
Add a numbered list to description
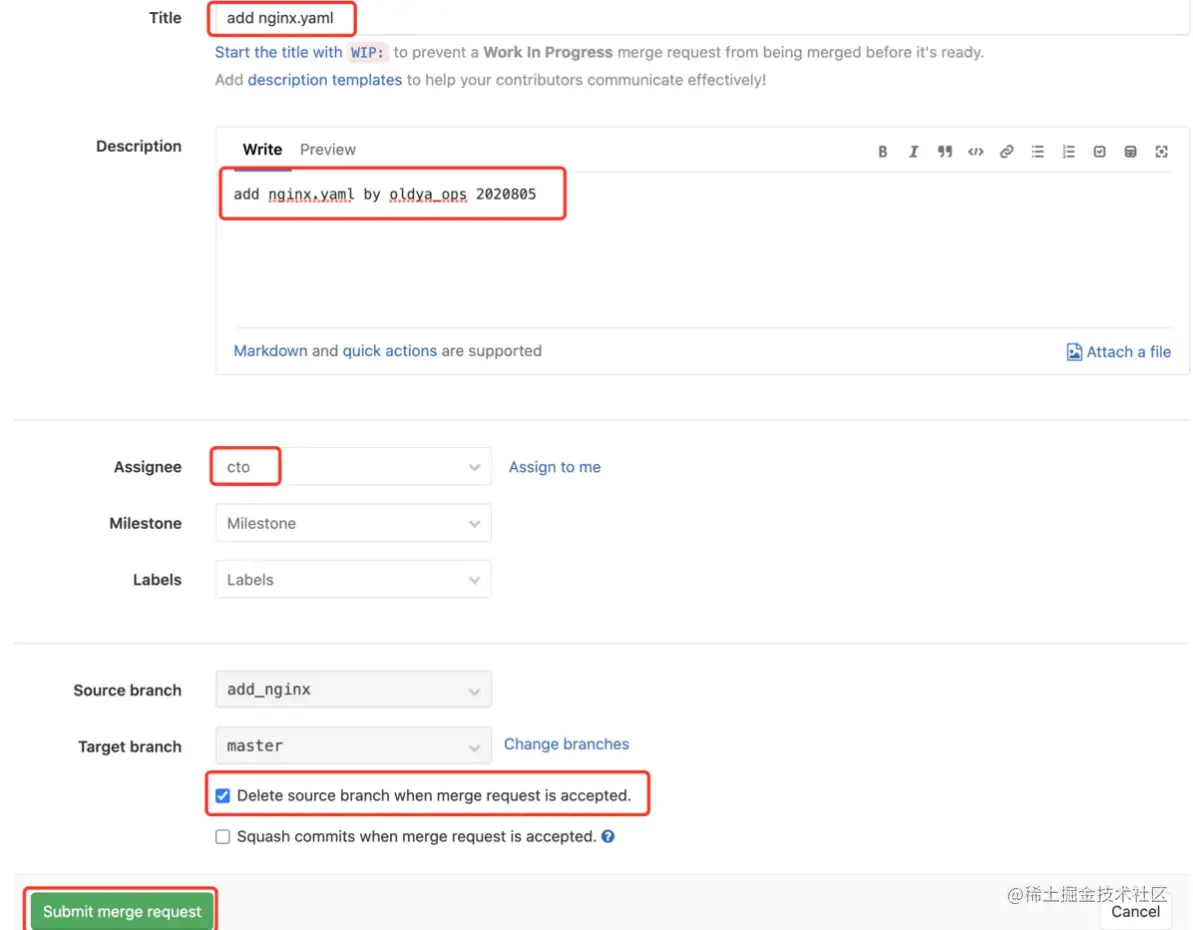(1069, 151)
